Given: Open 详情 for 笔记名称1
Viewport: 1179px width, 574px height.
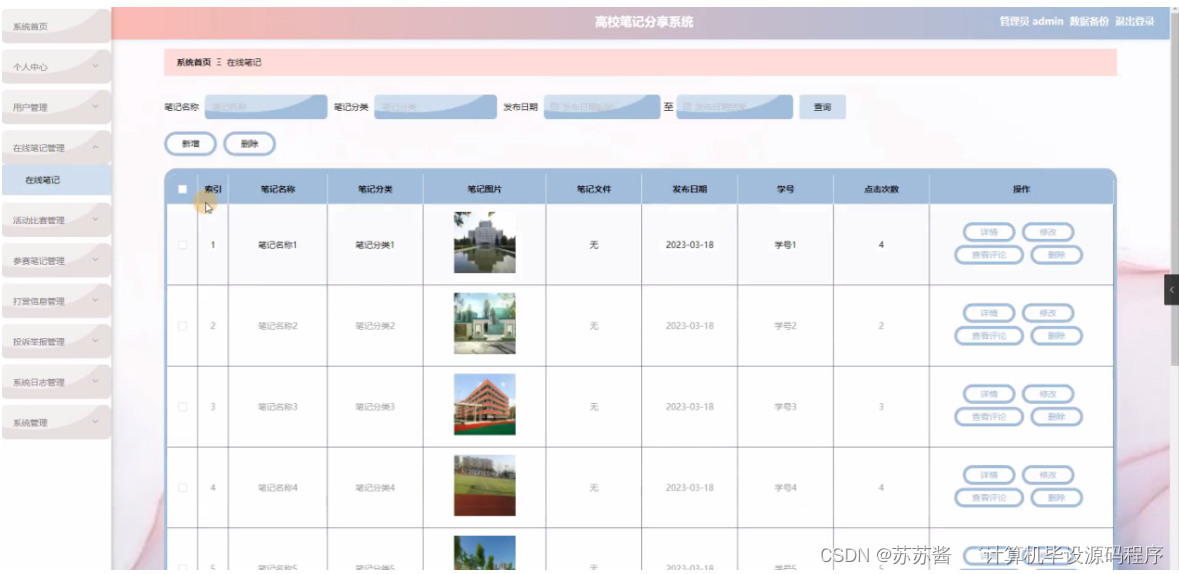Looking at the screenshot, I should (989, 232).
